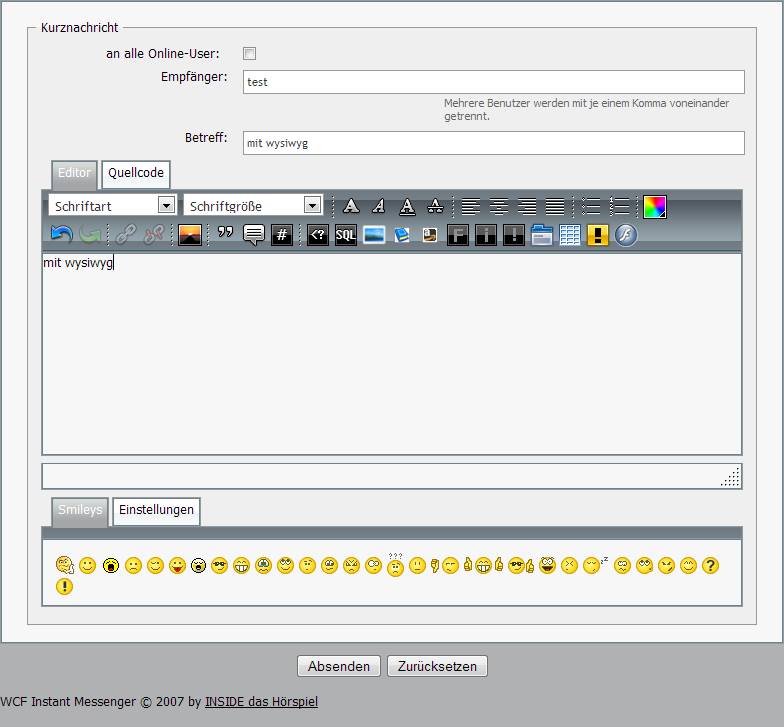The width and height of the screenshot is (784, 727).
Task: Click the blue book toolbar icon
Action: [x=402, y=234]
